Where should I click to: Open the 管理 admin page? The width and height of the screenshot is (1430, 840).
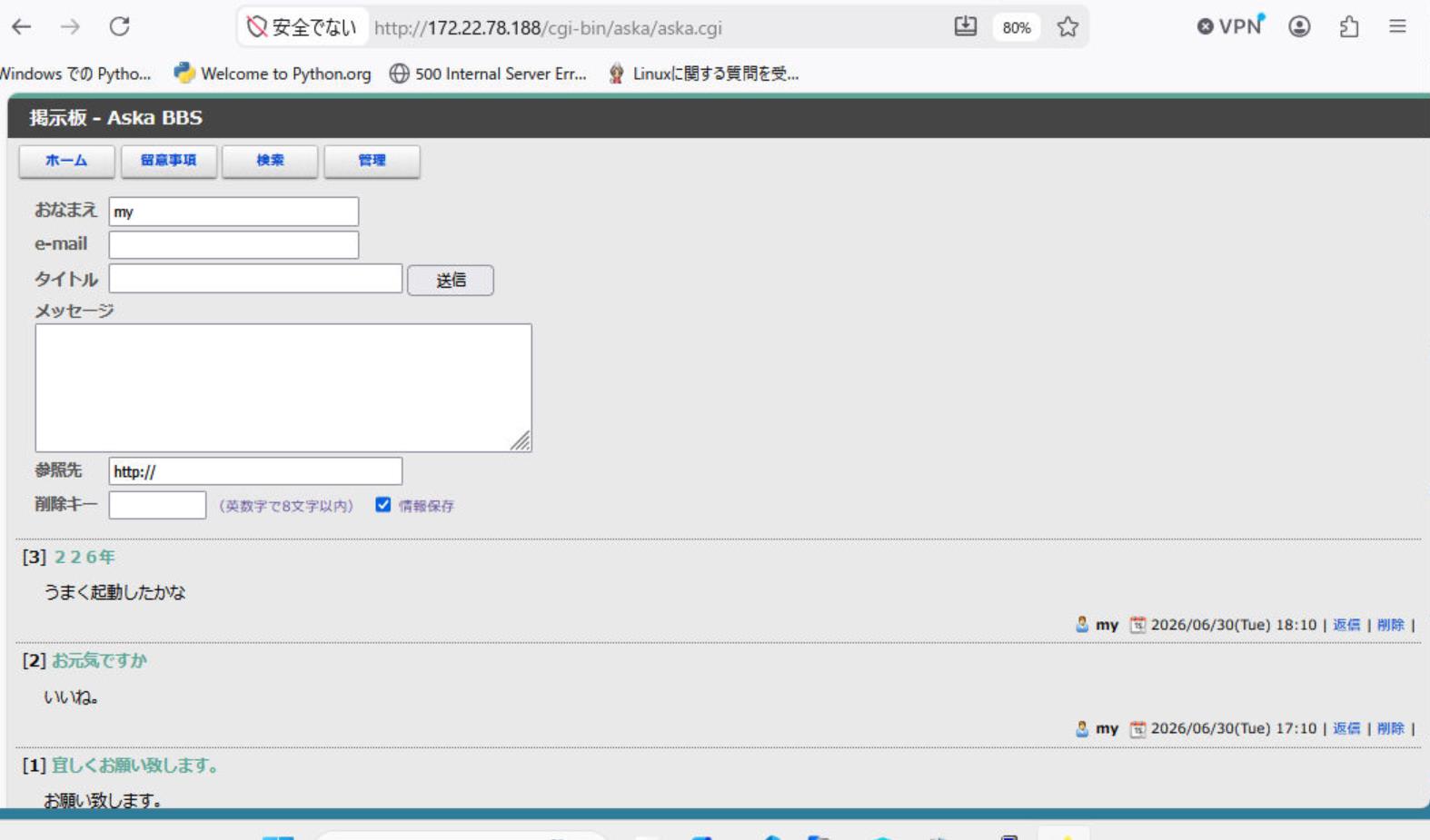[372, 161]
